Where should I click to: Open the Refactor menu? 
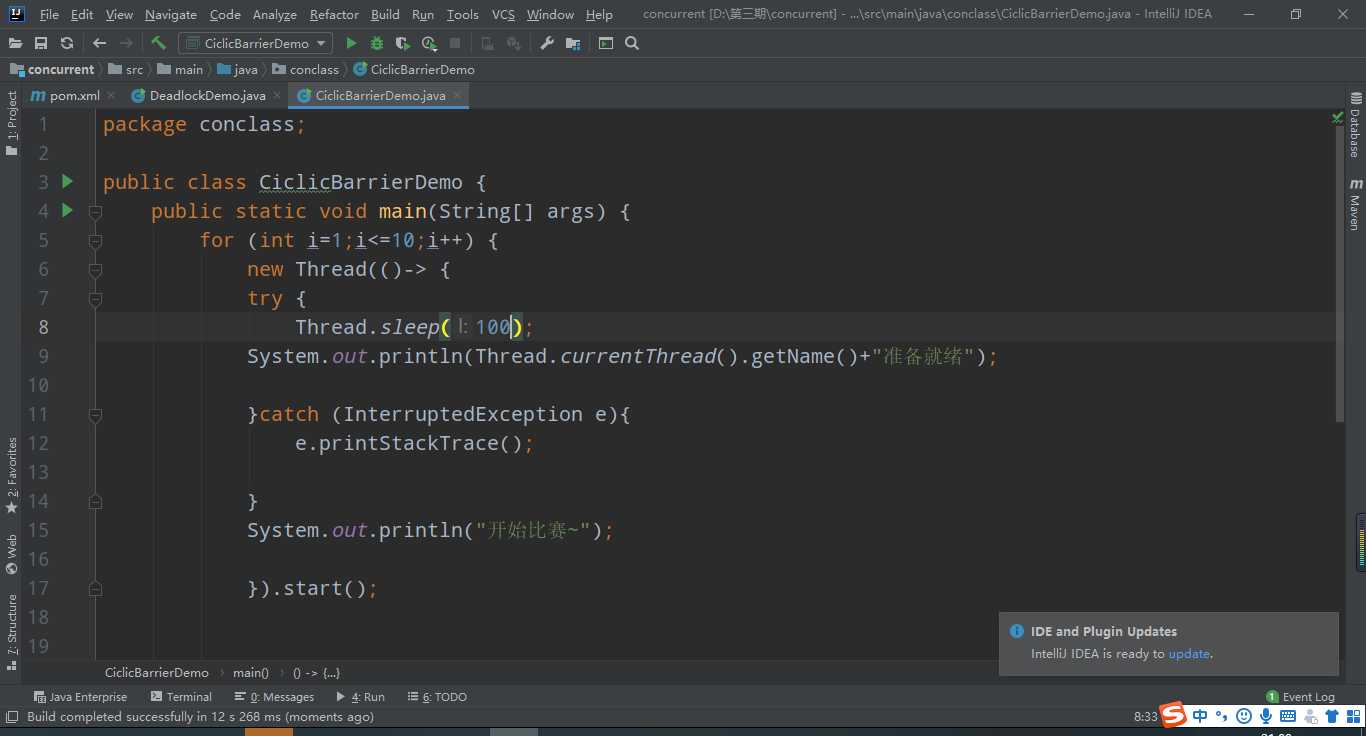point(334,15)
